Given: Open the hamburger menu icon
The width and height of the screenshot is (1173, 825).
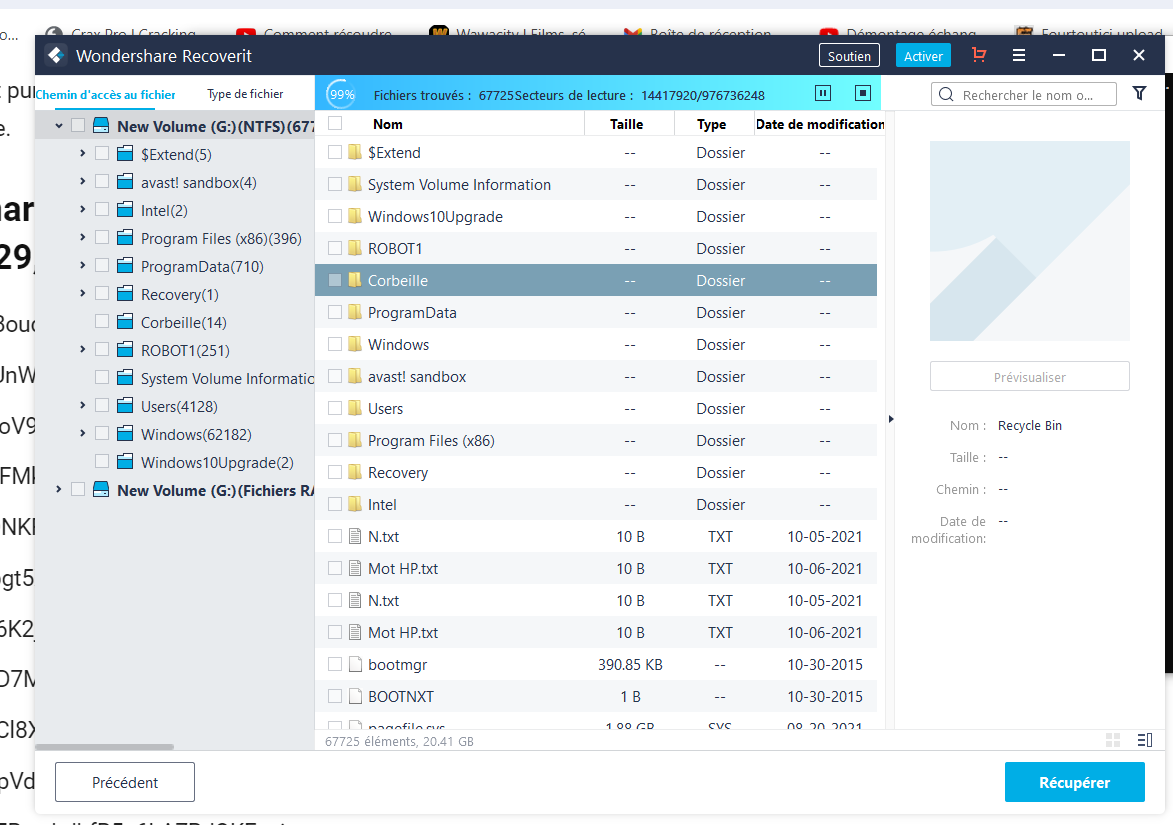Looking at the screenshot, I should 1018,55.
